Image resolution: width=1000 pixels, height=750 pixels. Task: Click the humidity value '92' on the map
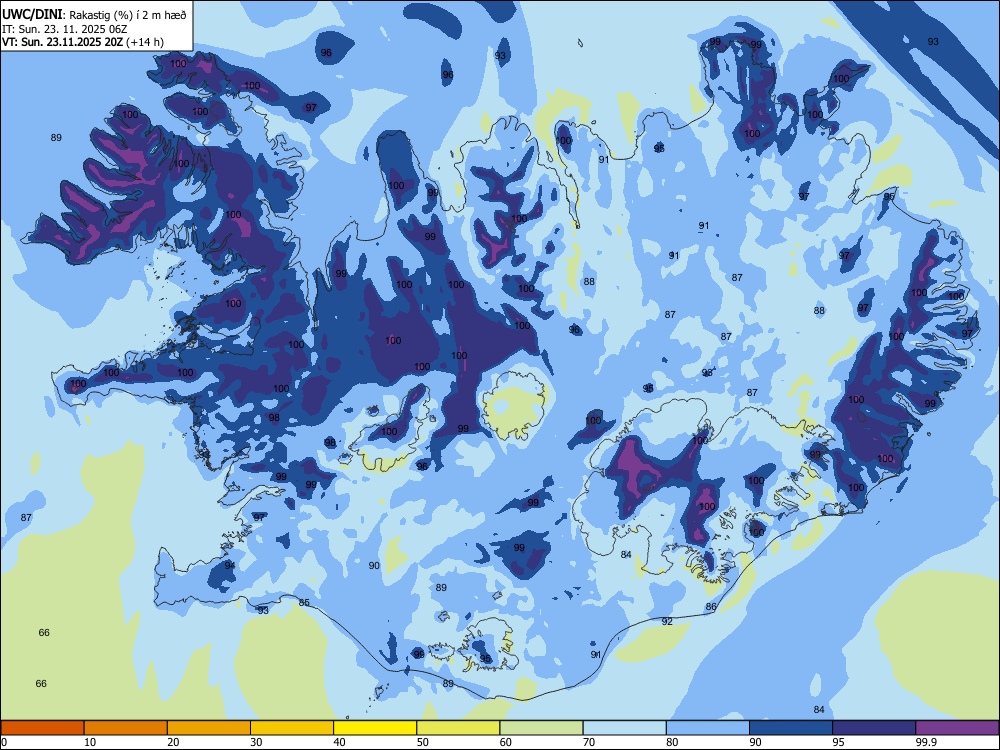(667, 621)
